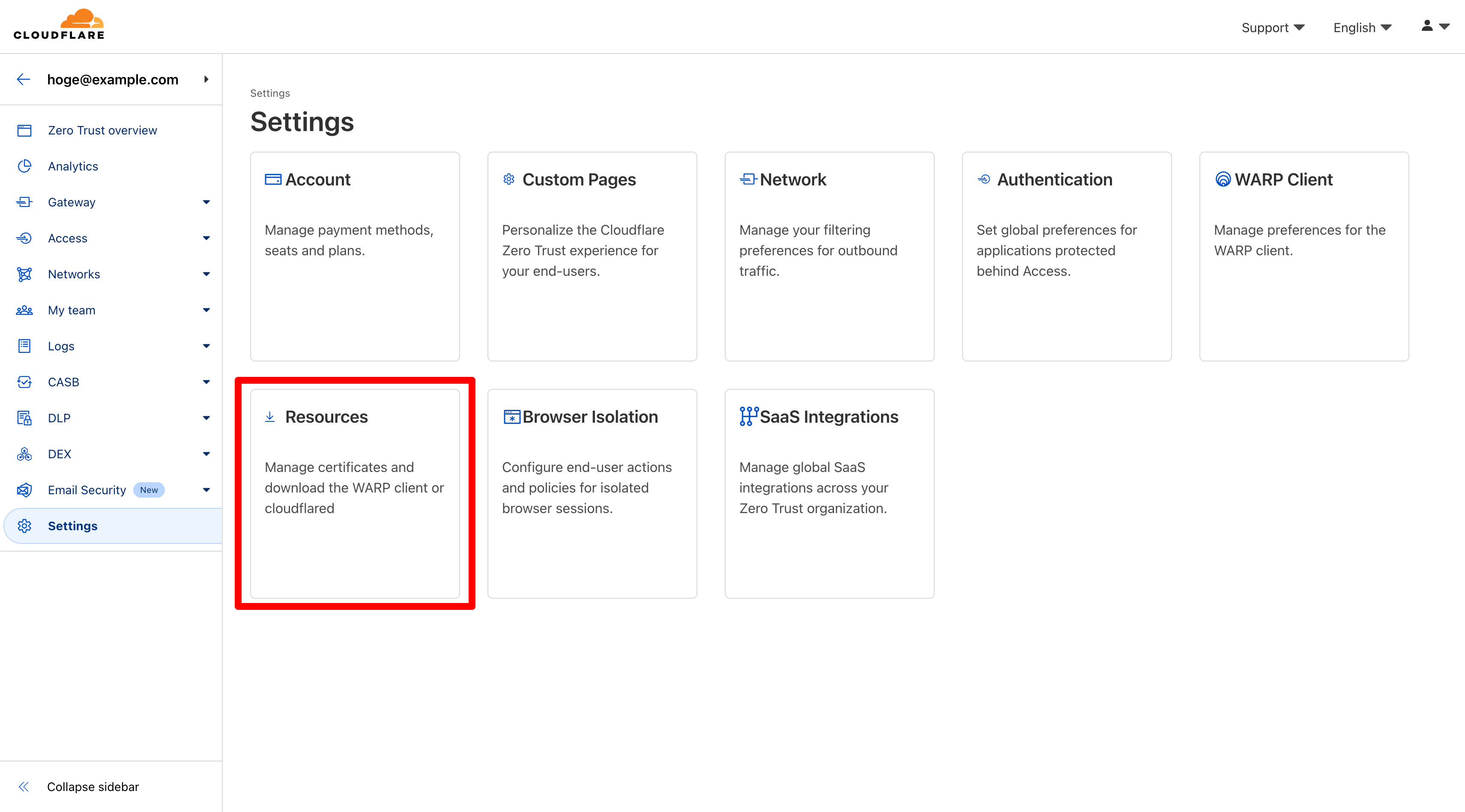Click the back arrow beside account email
This screenshot has width=1465, height=812.
(x=23, y=80)
